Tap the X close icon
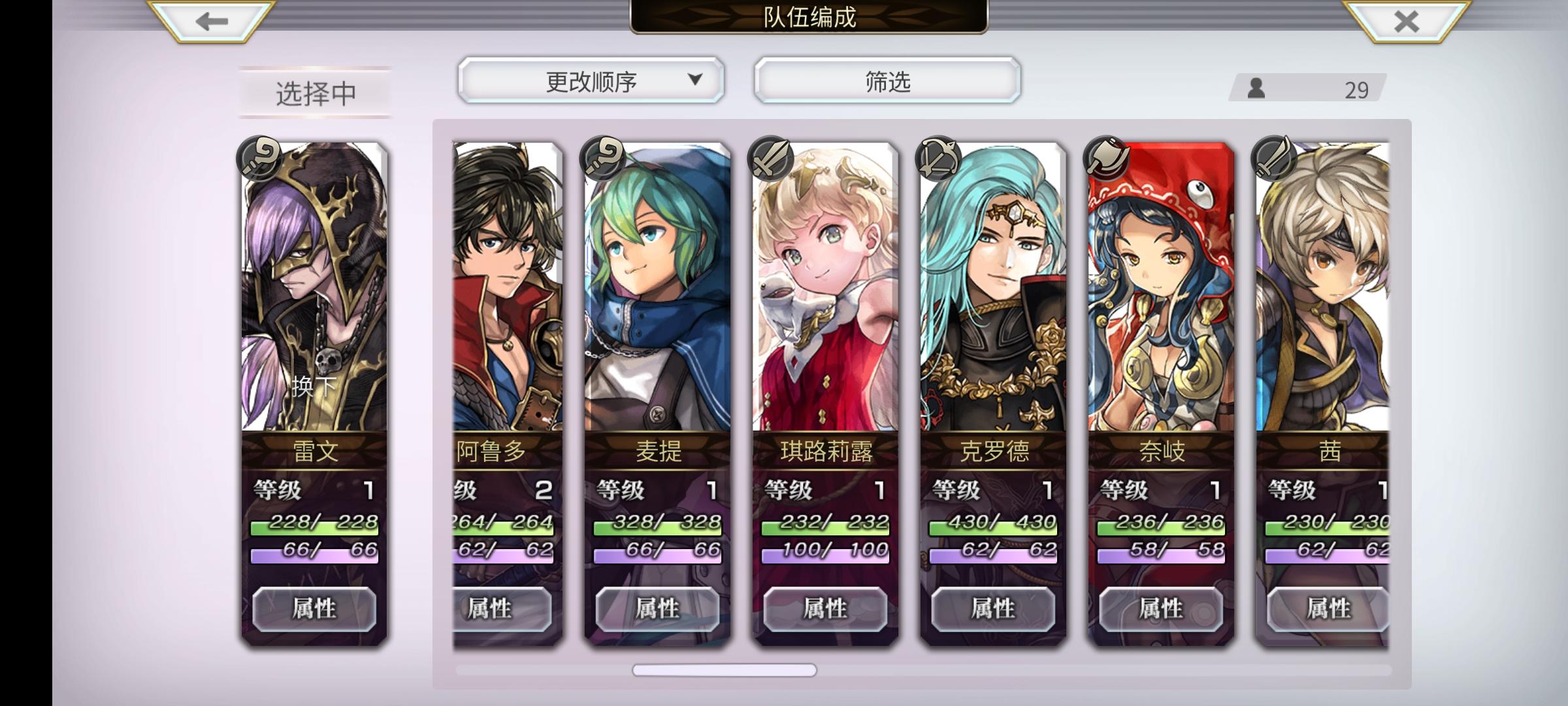Viewport: 1568px width, 706px height. pos(1405,22)
